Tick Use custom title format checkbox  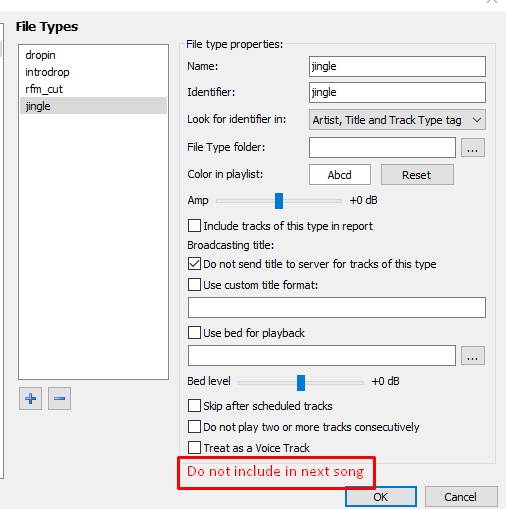pyautogui.click(x=194, y=285)
